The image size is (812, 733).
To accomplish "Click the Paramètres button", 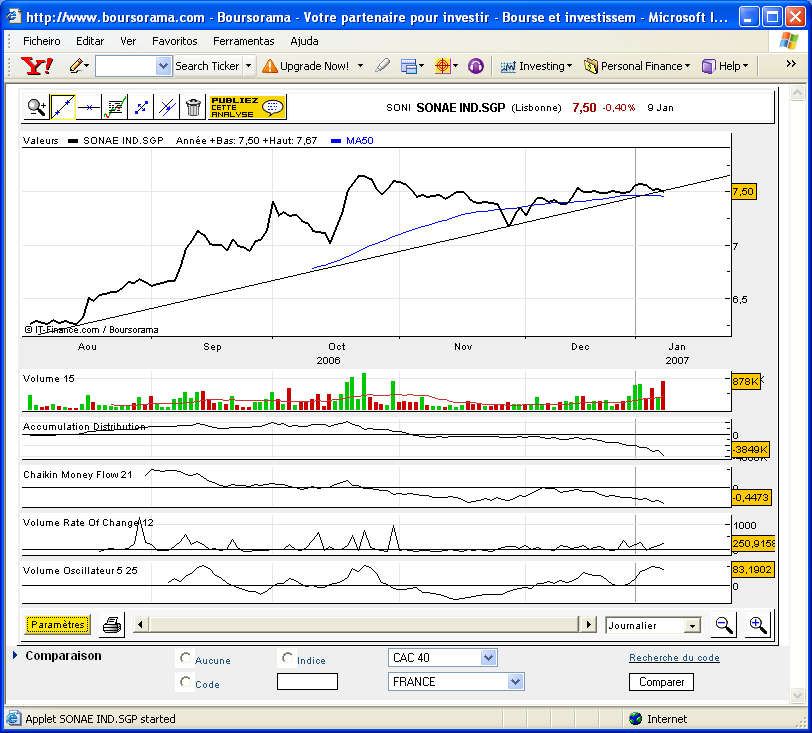I will pyautogui.click(x=57, y=624).
